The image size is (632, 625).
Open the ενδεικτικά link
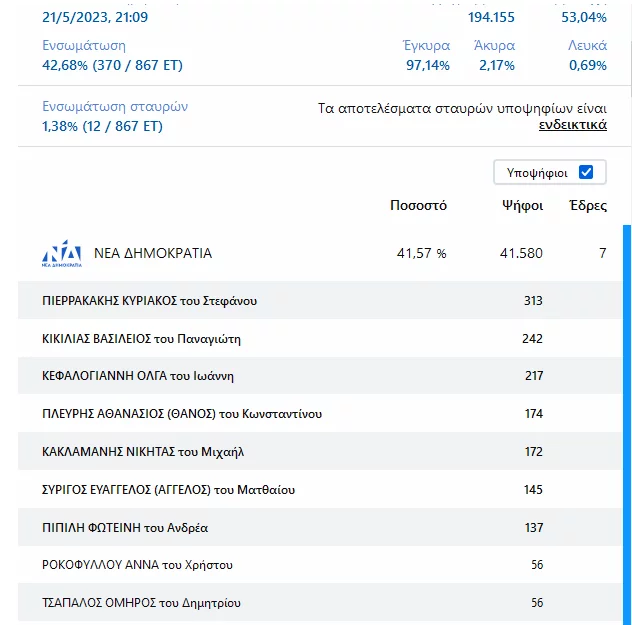(x=572, y=125)
